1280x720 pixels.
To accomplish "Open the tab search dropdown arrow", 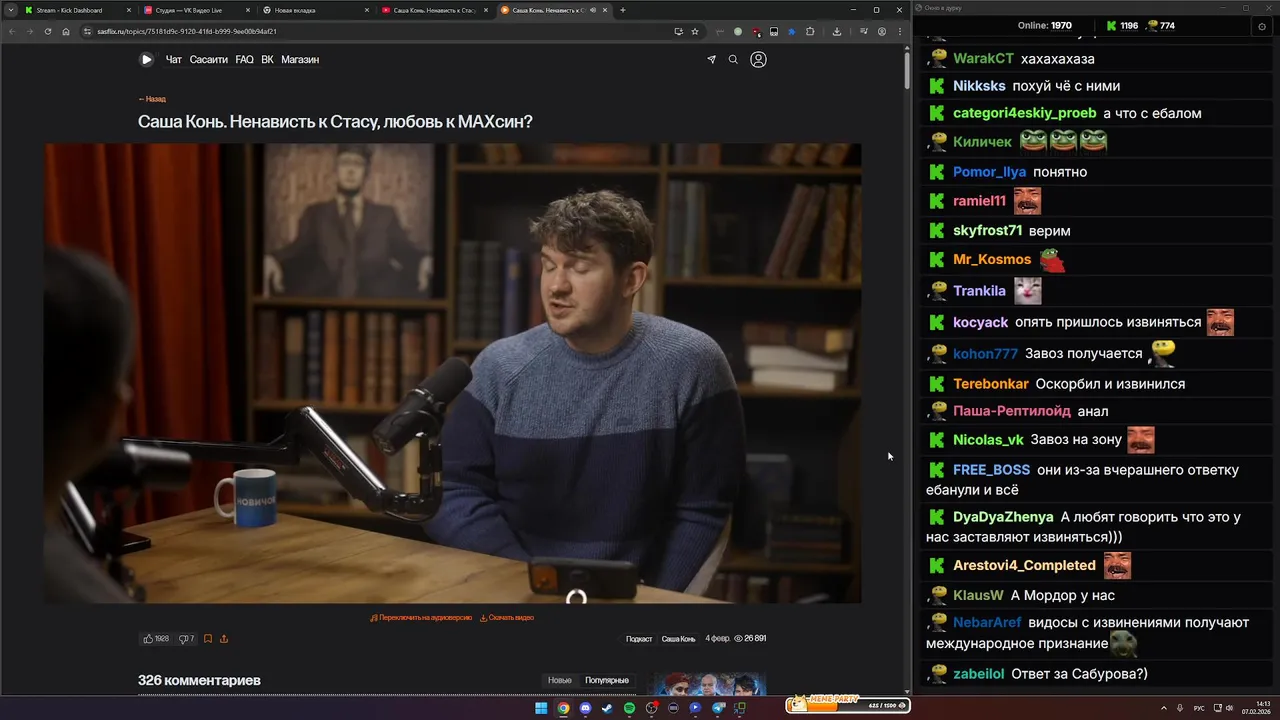I will (11, 10).
